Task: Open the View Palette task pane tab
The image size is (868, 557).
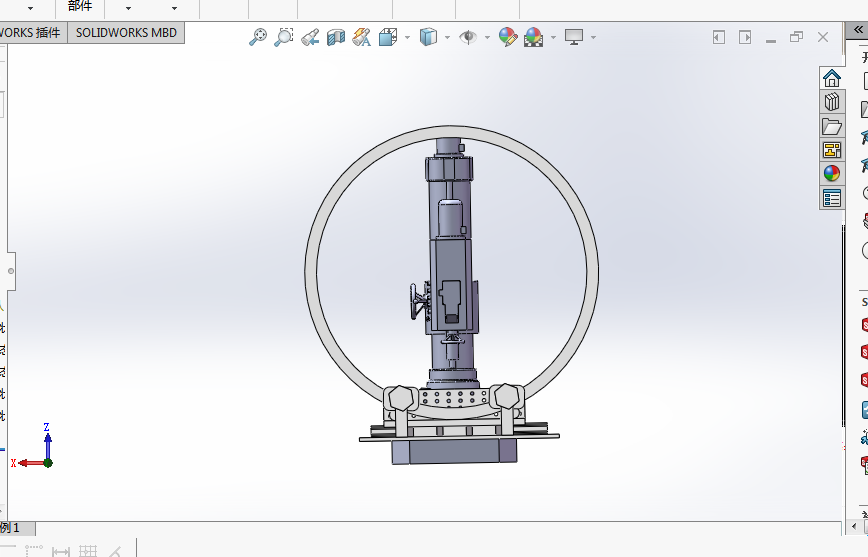Action: tap(831, 150)
